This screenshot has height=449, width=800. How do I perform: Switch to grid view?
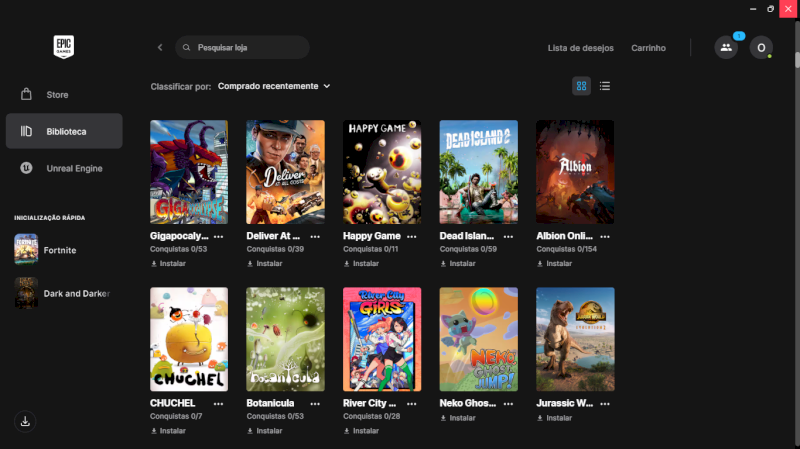[x=581, y=86]
